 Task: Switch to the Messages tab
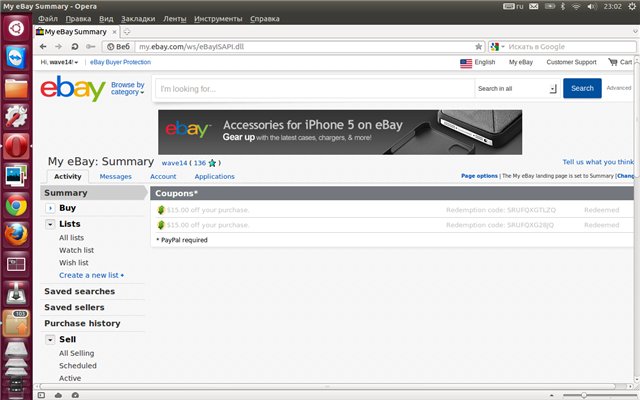coord(116,176)
